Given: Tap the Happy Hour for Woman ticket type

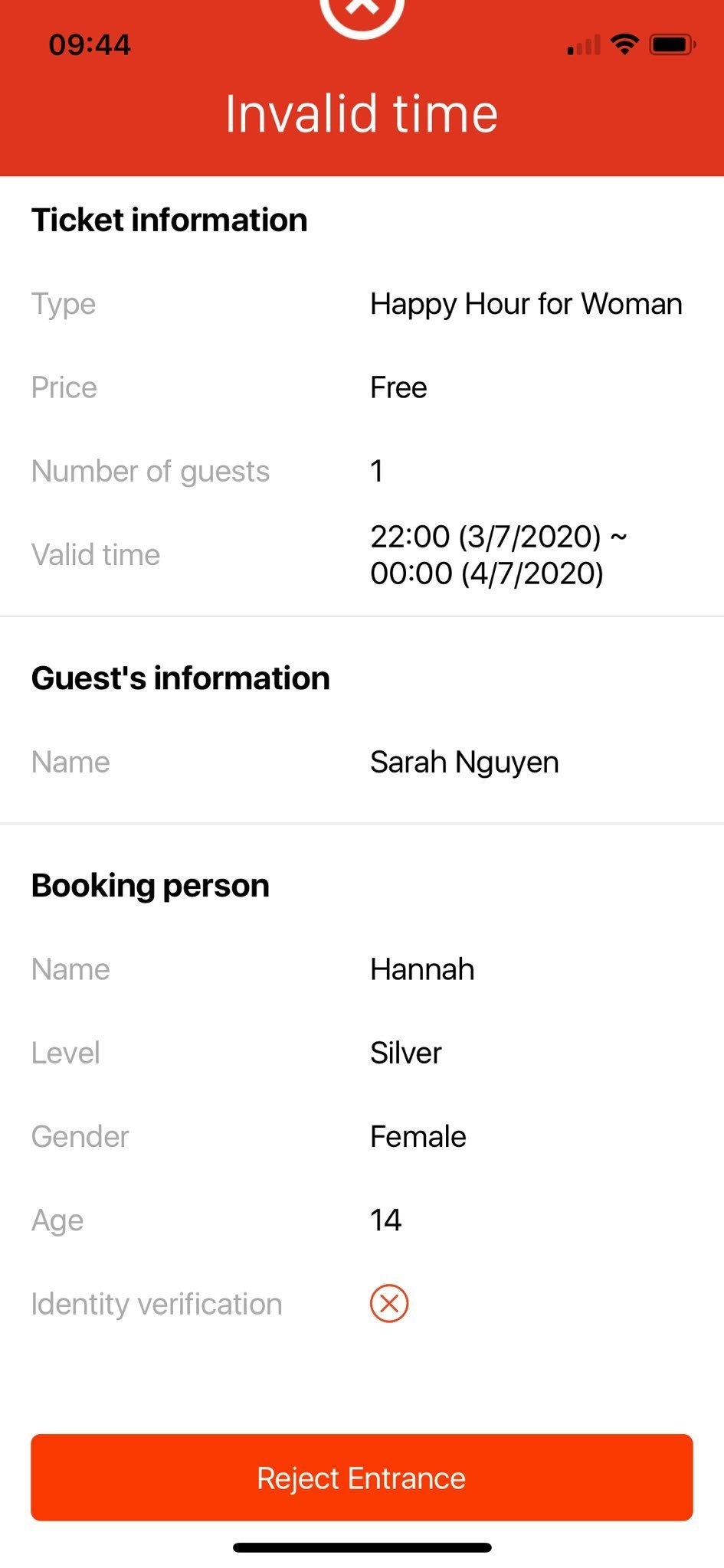Looking at the screenshot, I should pyautogui.click(x=526, y=304).
